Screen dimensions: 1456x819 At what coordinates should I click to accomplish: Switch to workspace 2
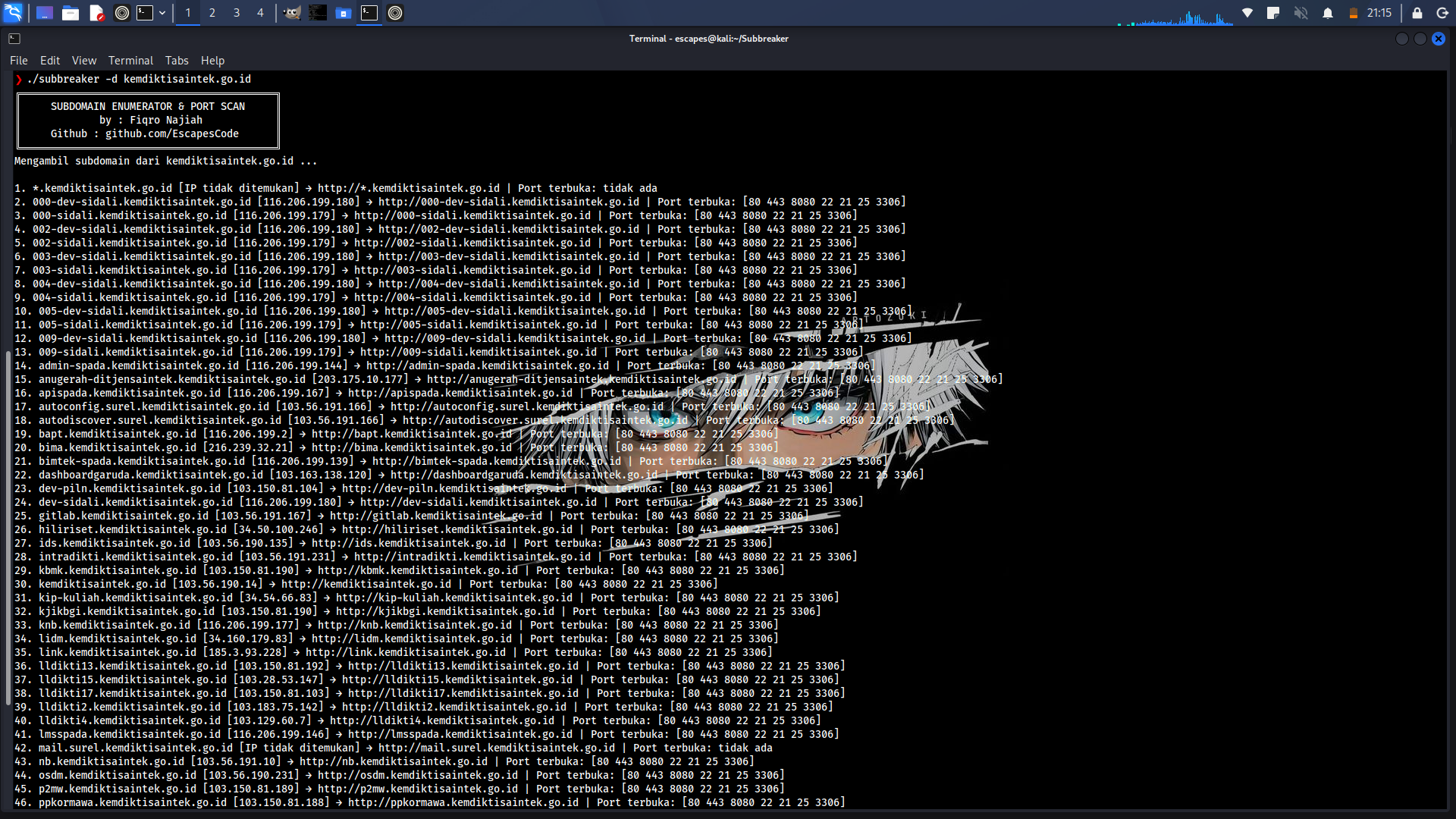tap(212, 13)
